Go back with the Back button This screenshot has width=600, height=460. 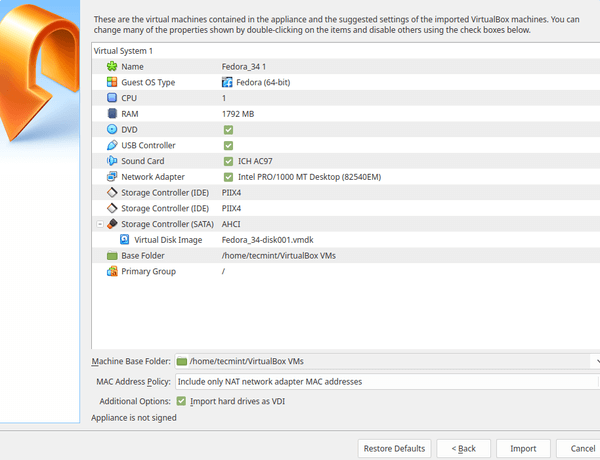point(463,448)
